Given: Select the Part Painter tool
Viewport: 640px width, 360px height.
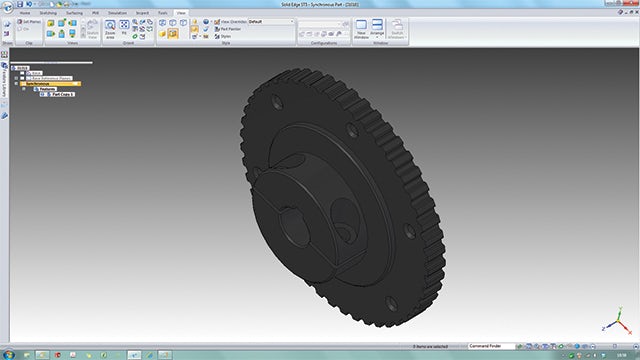Looking at the screenshot, I should 228,29.
